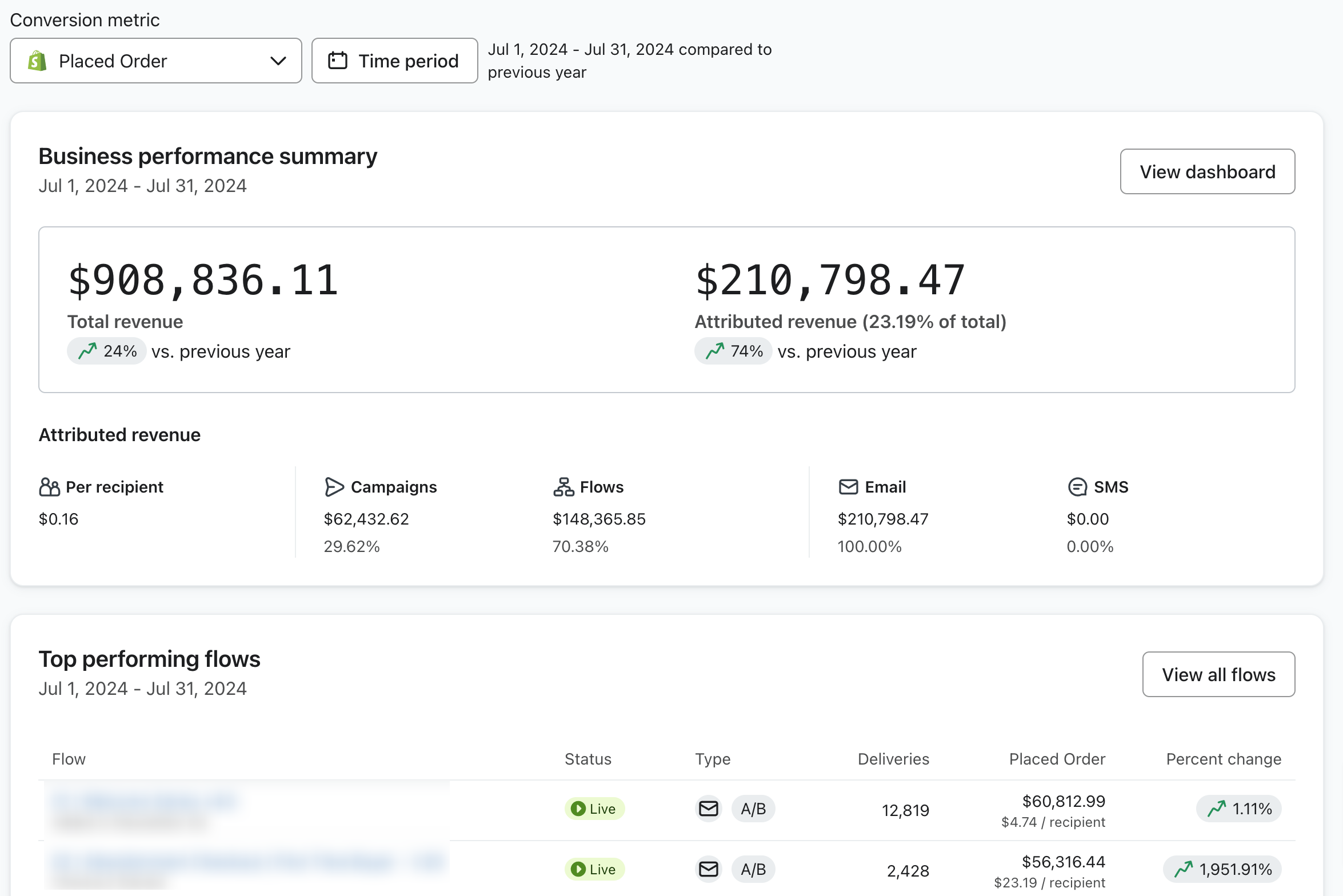Click the 1,951.91% percent change badge
Image resolution: width=1343 pixels, height=896 pixels.
pyautogui.click(x=1222, y=869)
